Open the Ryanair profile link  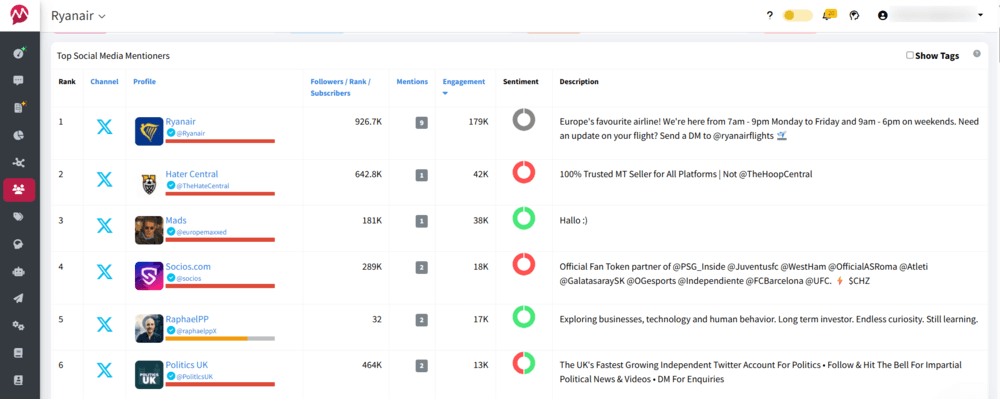pyautogui.click(x=180, y=121)
